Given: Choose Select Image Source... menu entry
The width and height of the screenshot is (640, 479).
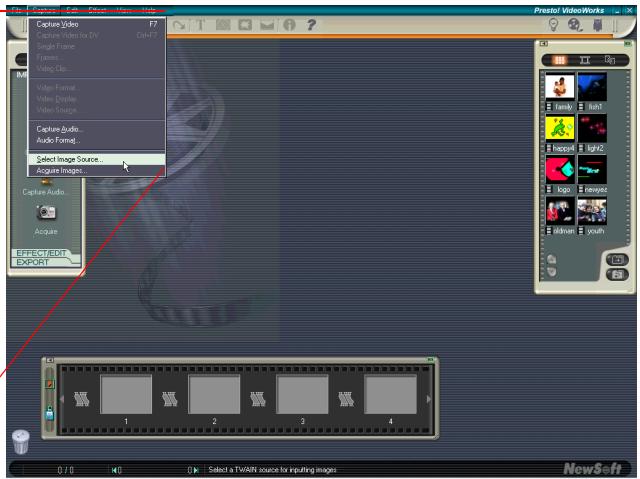Looking at the screenshot, I should (97, 159).
